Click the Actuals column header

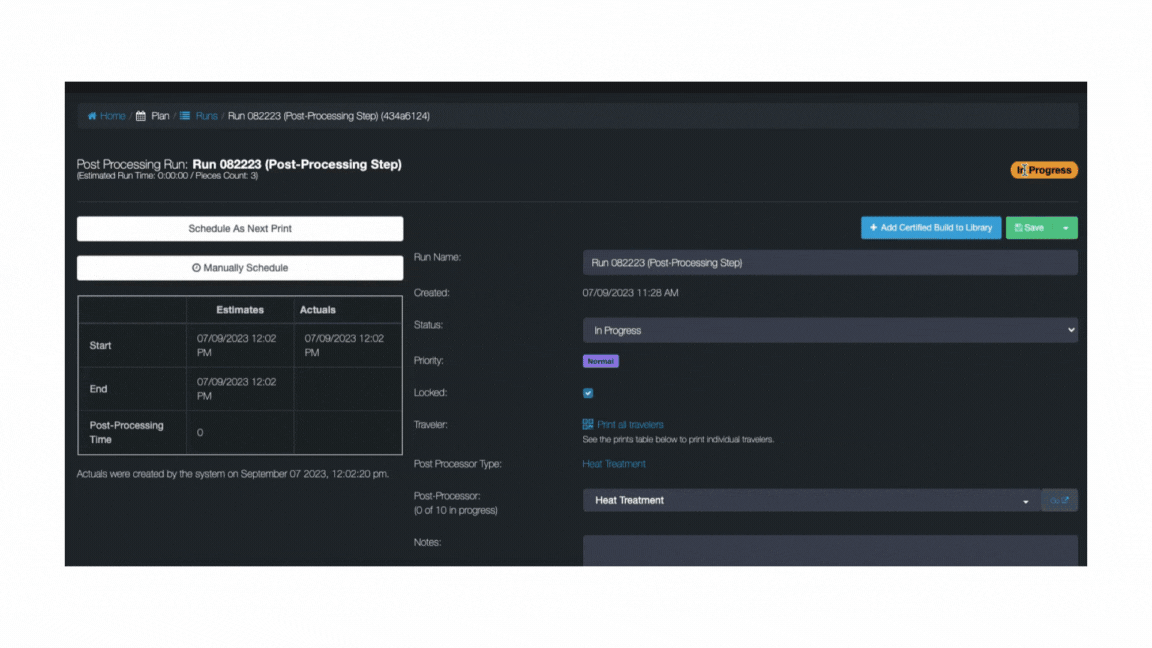click(317, 310)
